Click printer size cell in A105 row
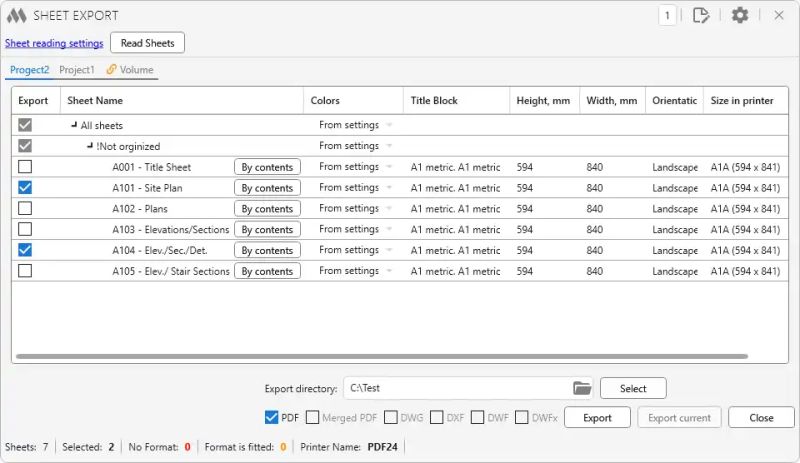Screen dimensions: 800x463 coord(745,271)
